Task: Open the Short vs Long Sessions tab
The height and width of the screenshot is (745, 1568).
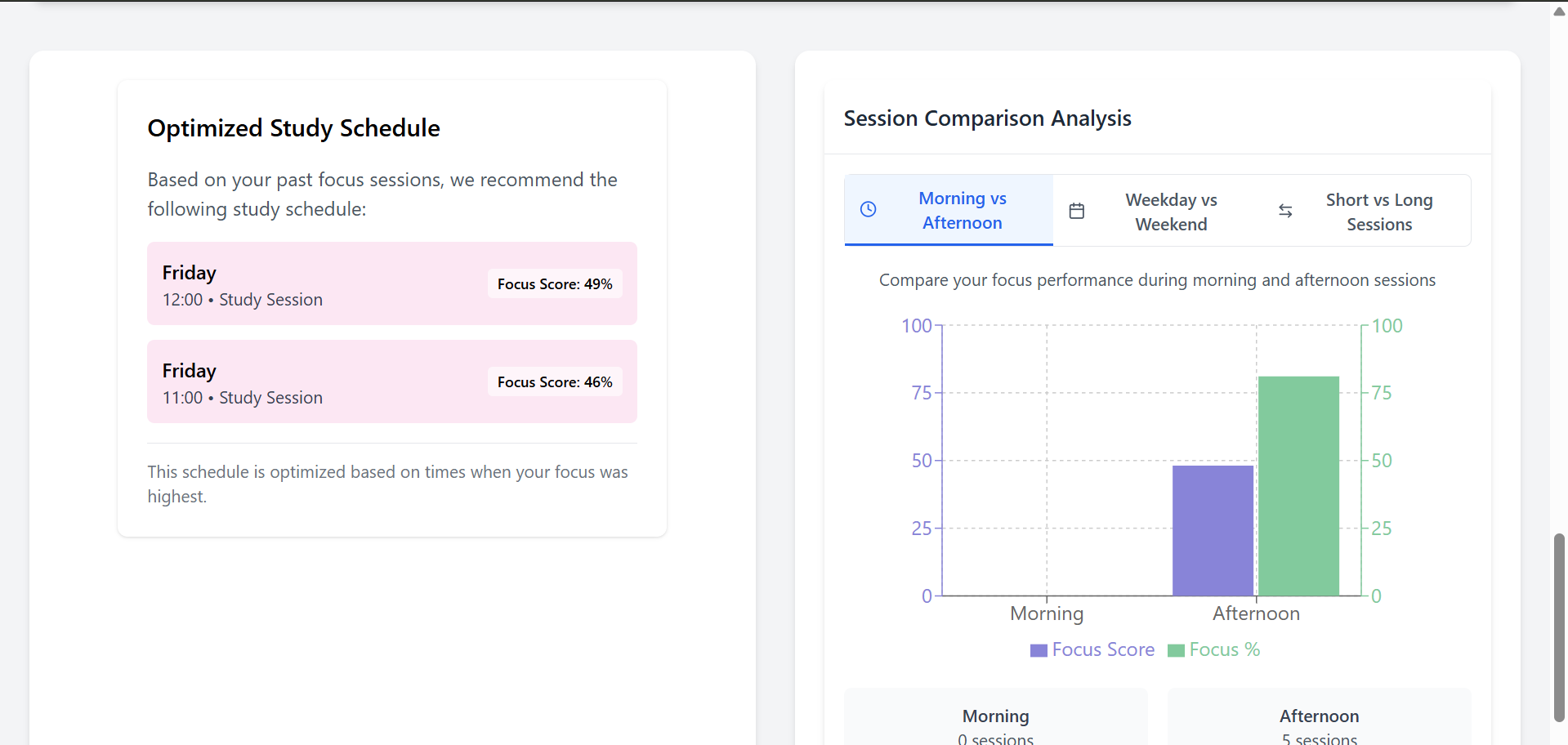Action: coord(1378,212)
